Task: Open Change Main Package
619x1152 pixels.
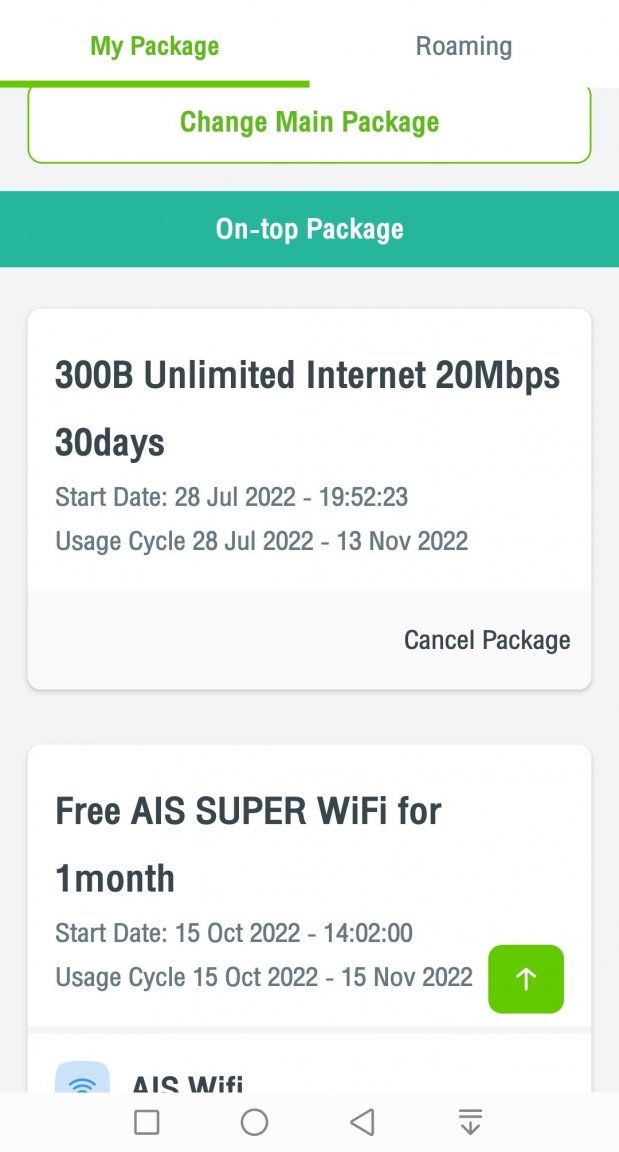Action: tap(309, 123)
